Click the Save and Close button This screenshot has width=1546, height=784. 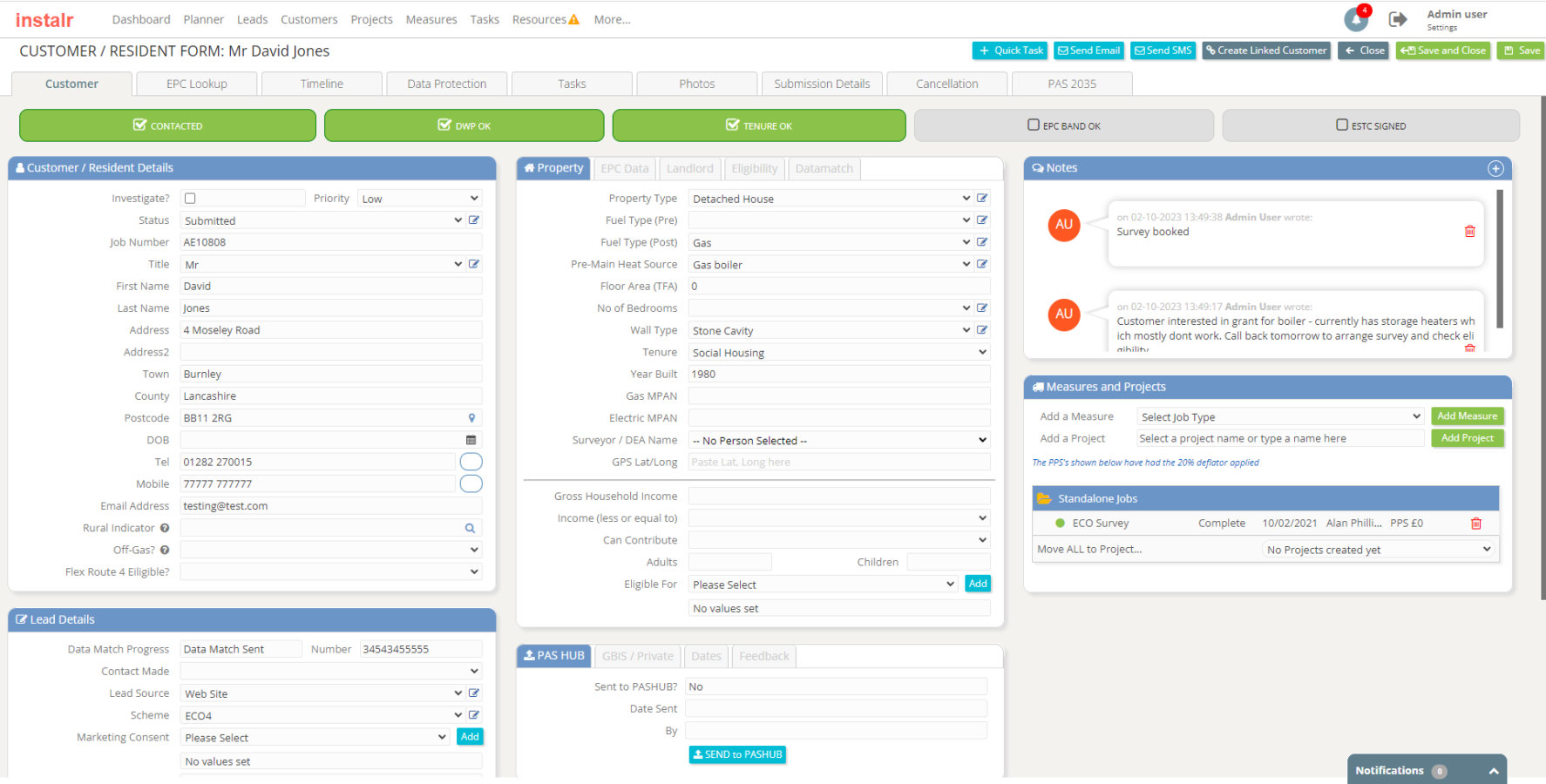pyautogui.click(x=1443, y=51)
